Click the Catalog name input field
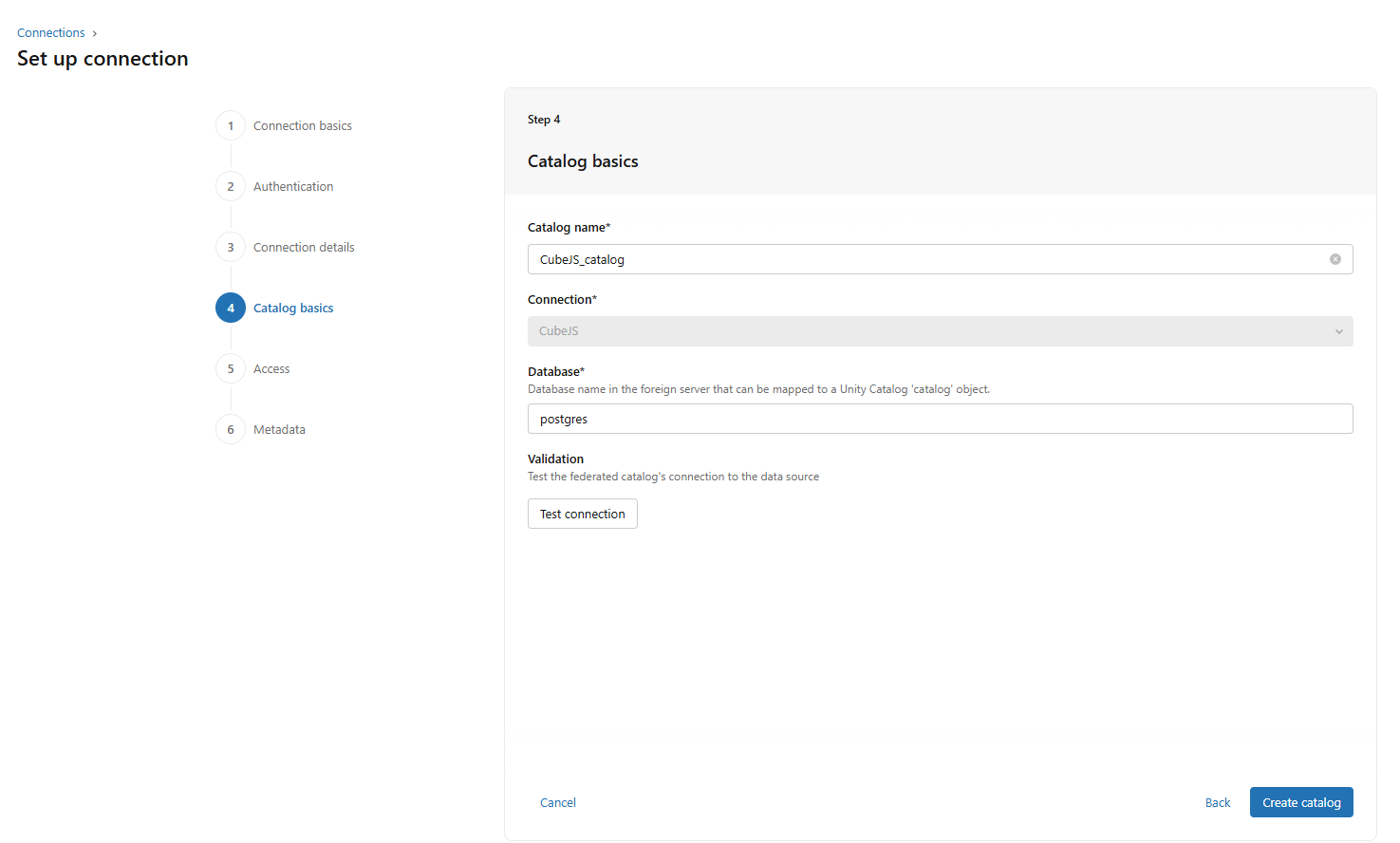Viewport: 1400px width, 843px height. click(940, 259)
